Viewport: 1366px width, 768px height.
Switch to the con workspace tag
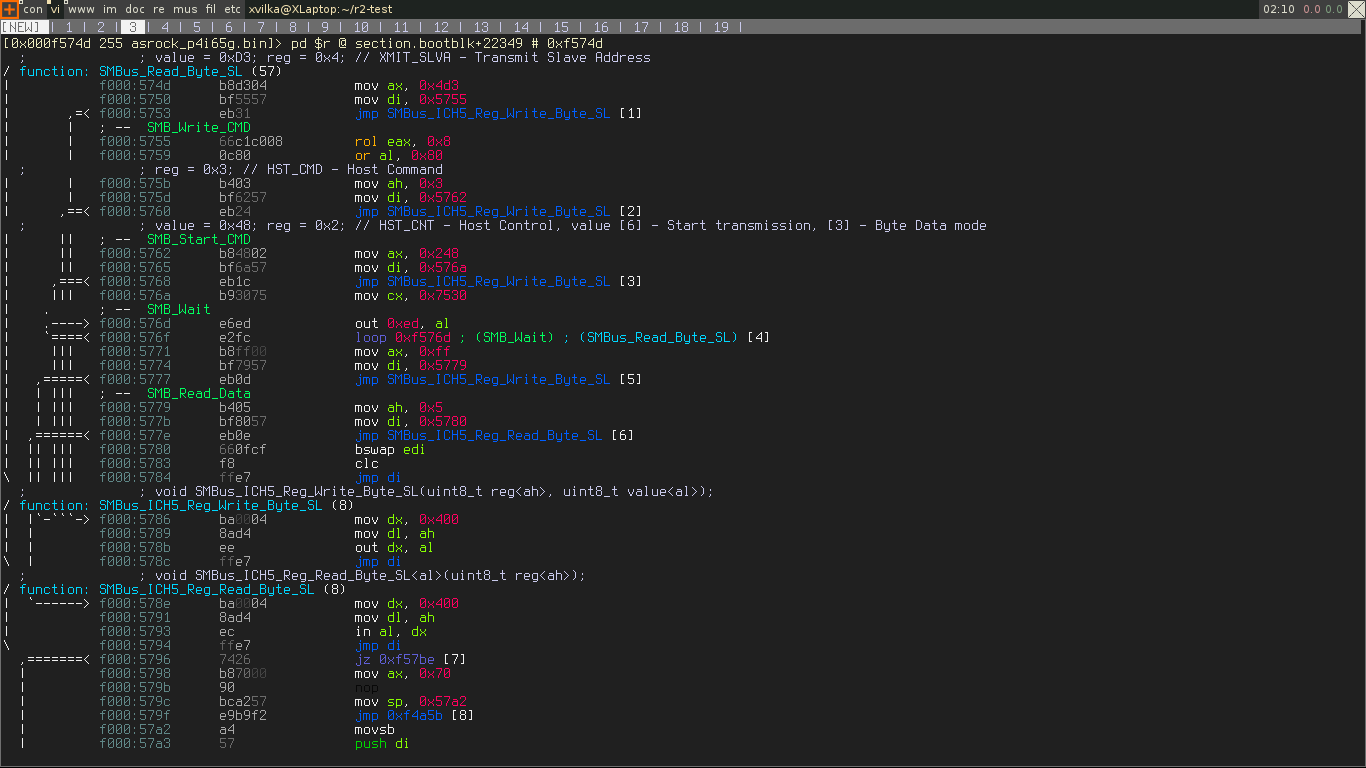(x=33, y=9)
